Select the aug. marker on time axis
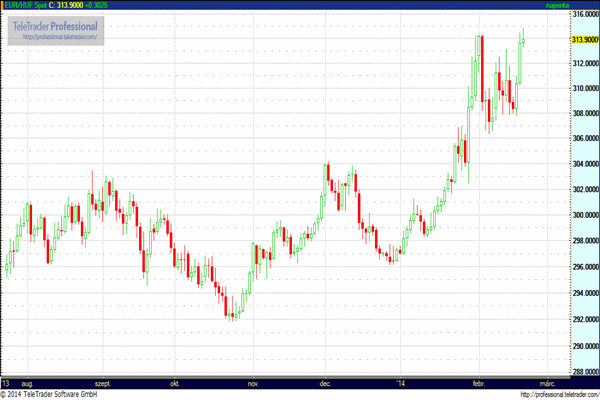 tap(28, 383)
